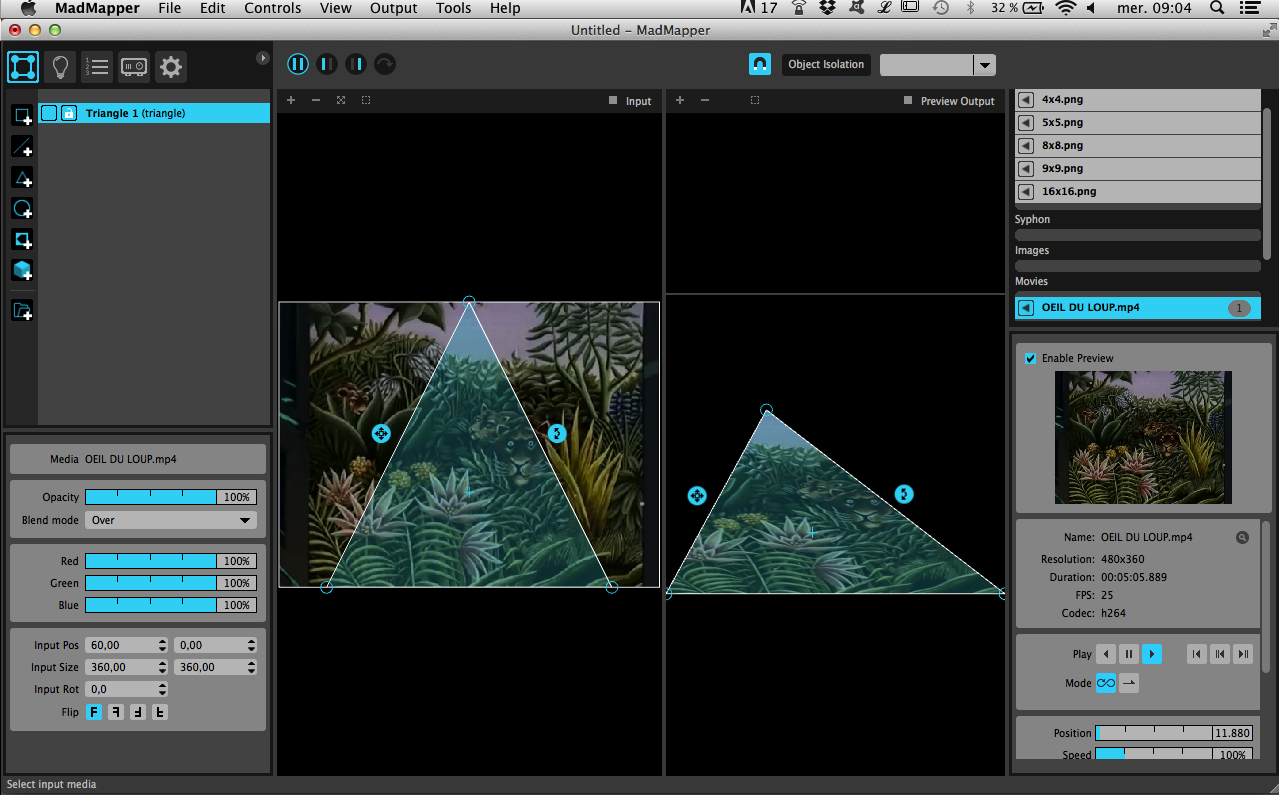Open the lights/fixtures tab icon
This screenshot has width=1279, height=795.
tap(61, 67)
